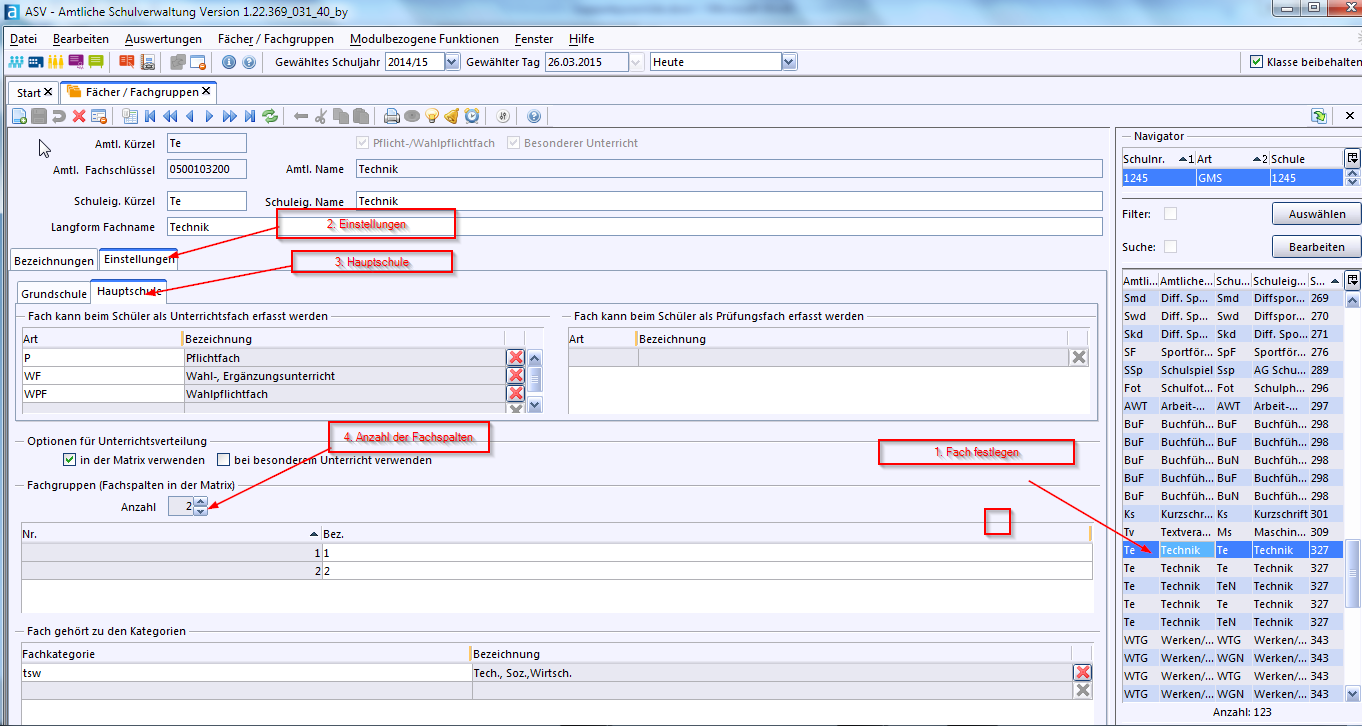
Task: Open the Modulbezogene Funktionen menu
Action: (x=424, y=39)
